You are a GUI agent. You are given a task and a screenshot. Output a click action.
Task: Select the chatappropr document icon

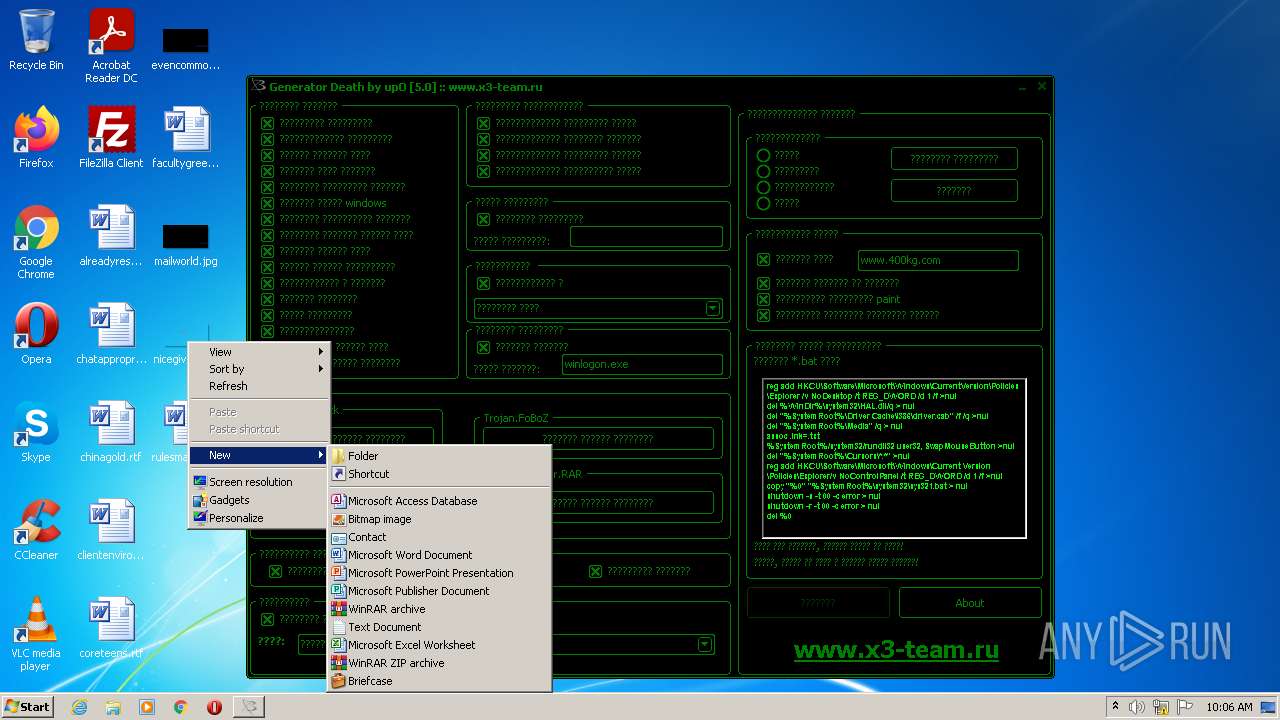[x=111, y=334]
